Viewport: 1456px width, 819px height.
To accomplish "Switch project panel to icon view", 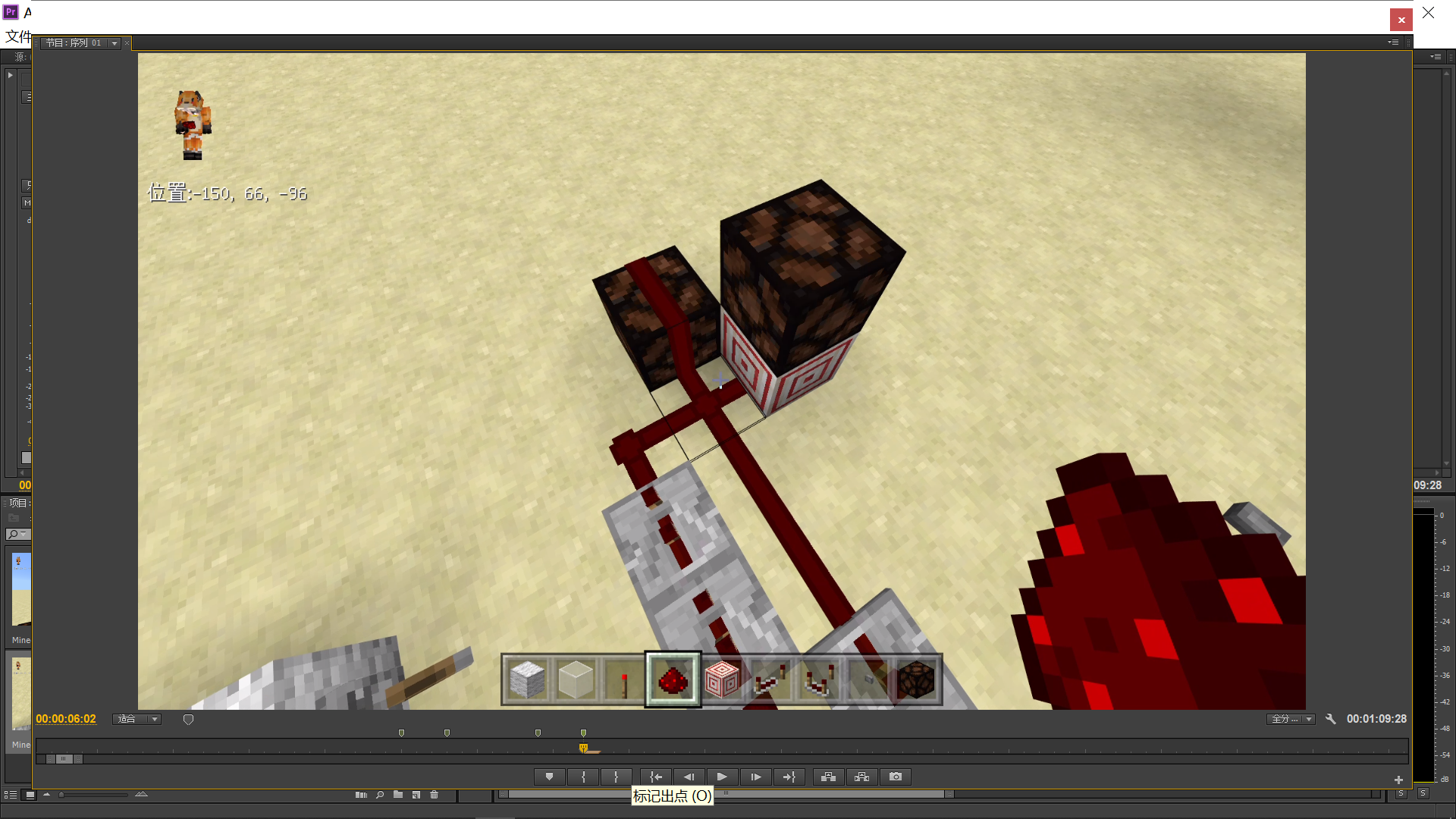I will click(x=30, y=795).
